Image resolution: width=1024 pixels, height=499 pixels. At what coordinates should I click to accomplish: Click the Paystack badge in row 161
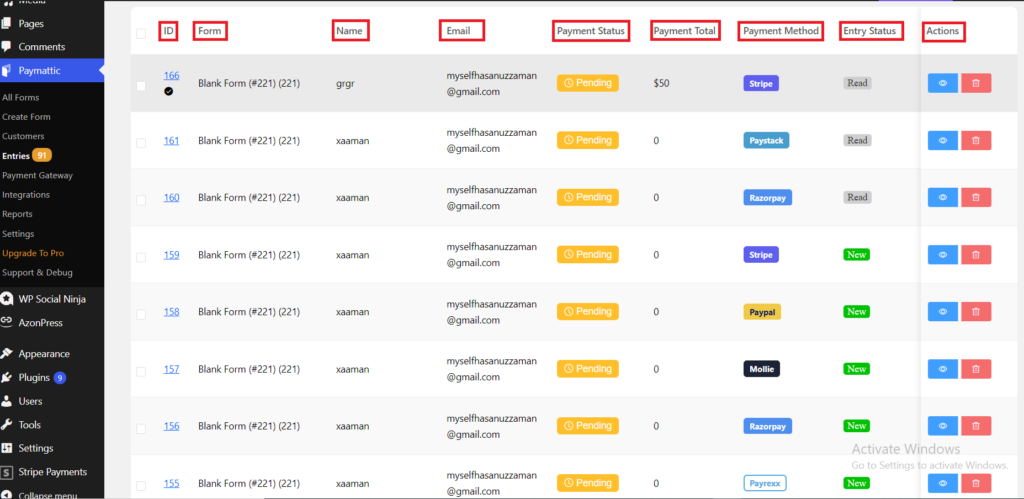766,140
